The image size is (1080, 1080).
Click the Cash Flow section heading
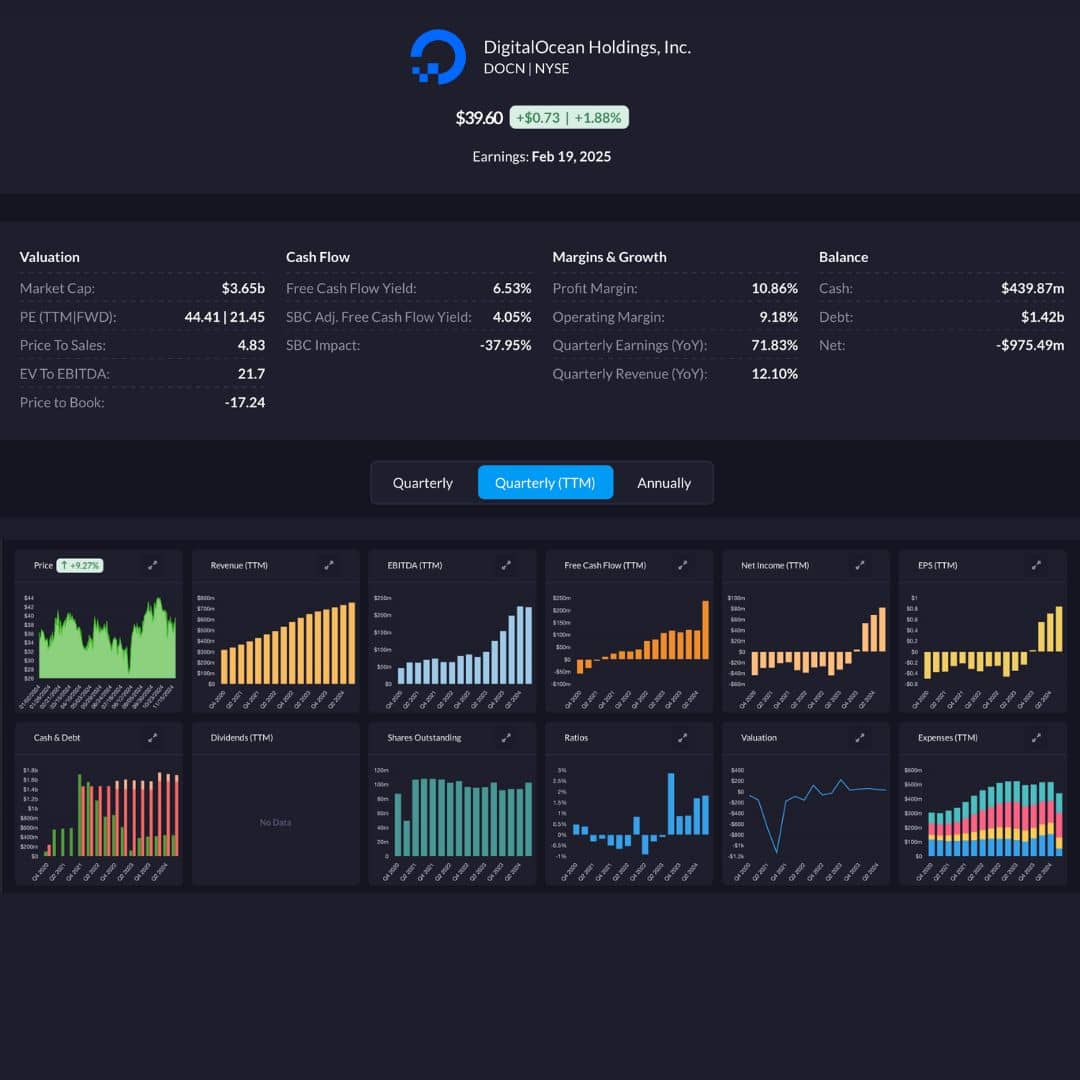point(318,257)
